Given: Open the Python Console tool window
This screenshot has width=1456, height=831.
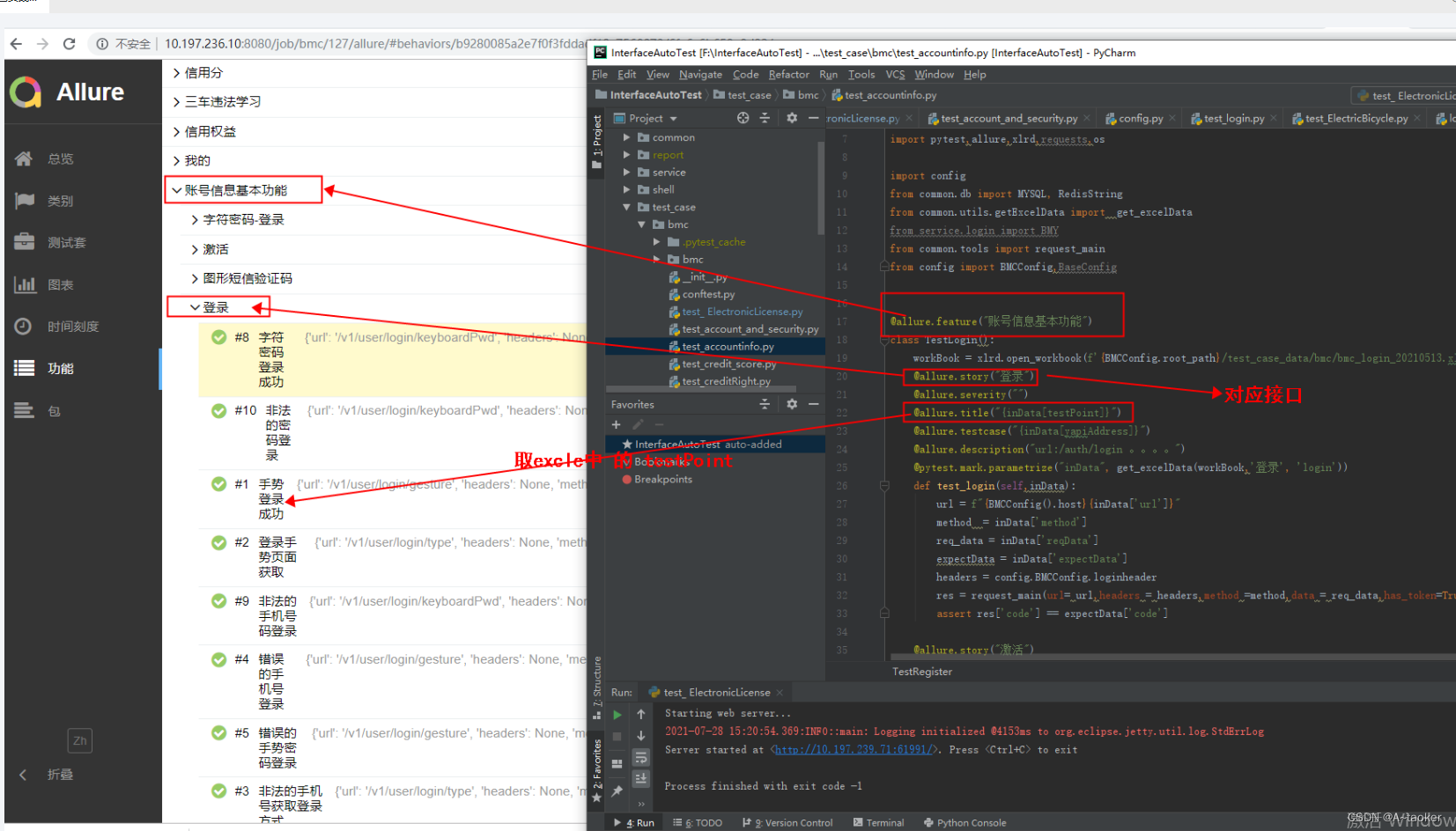Looking at the screenshot, I should pos(965,823).
